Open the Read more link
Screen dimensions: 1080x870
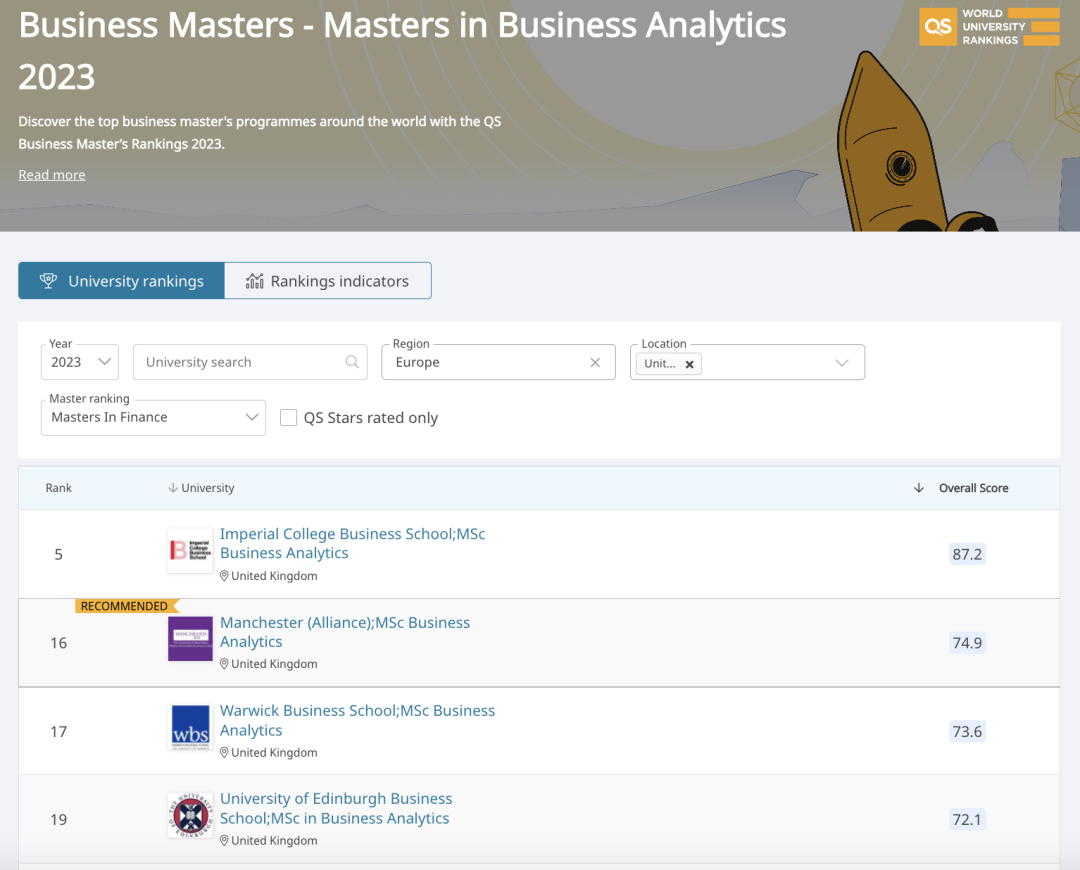click(52, 175)
